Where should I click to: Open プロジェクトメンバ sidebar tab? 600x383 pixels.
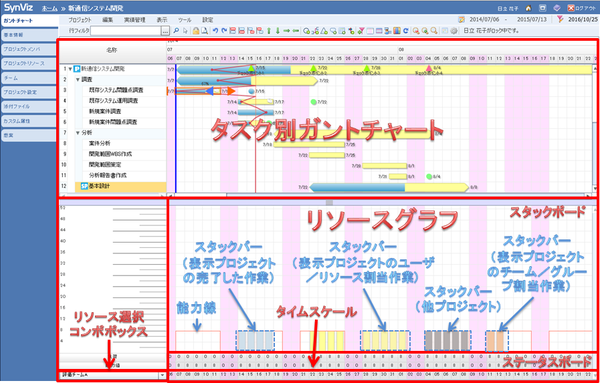pyautogui.click(x=29, y=49)
